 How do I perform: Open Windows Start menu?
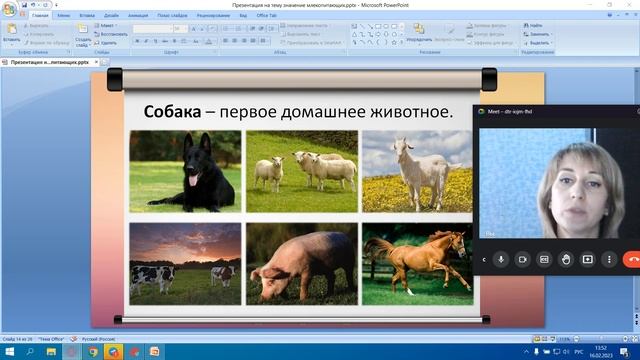(9, 351)
